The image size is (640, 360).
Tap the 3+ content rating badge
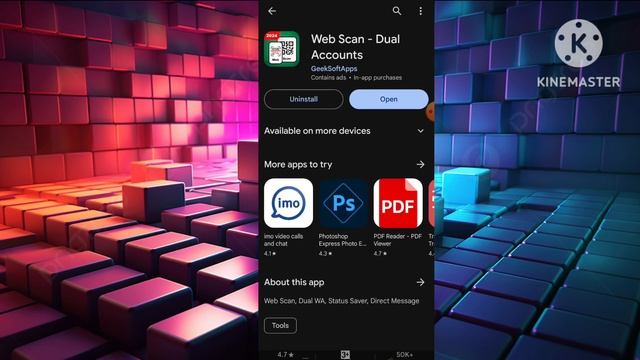[x=345, y=355]
